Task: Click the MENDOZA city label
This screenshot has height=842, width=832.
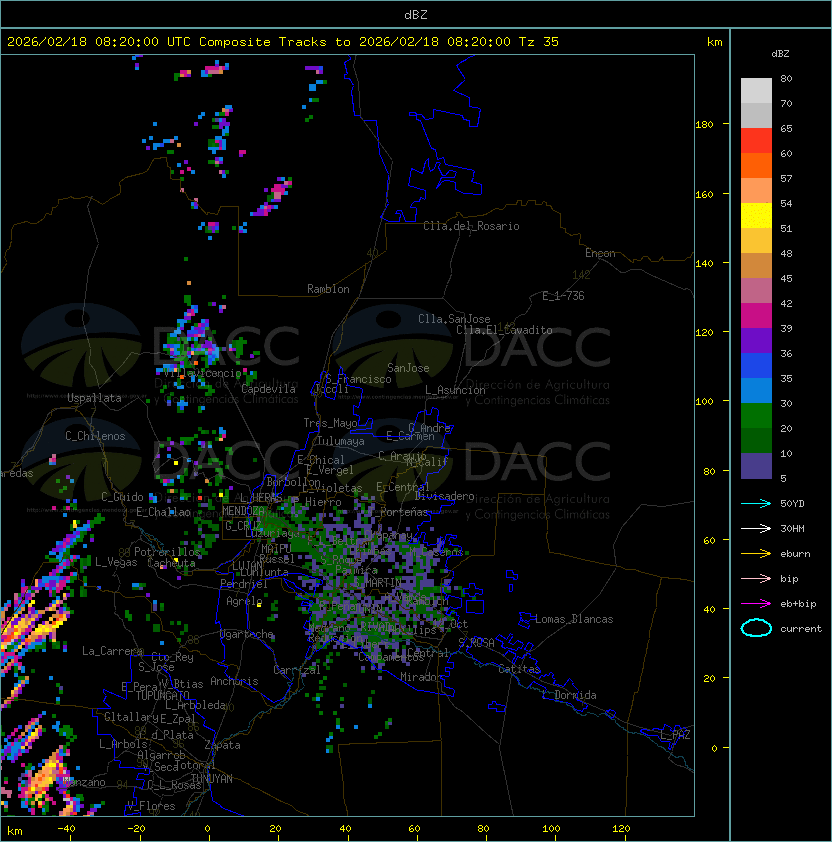Action: 243,511
